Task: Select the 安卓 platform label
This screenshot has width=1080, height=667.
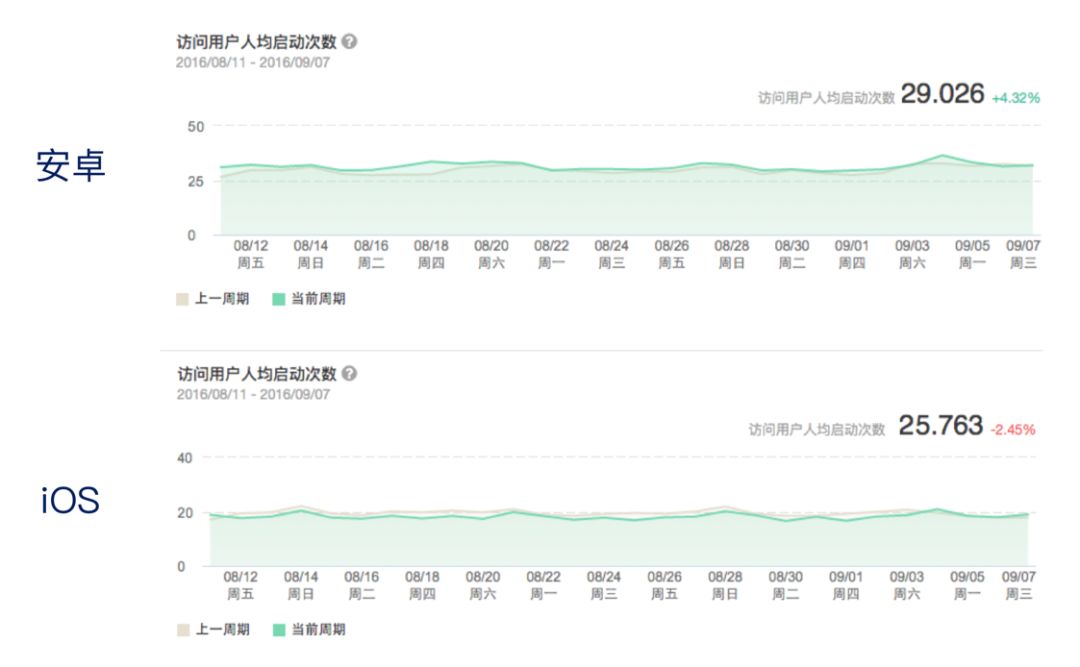Action: [71, 167]
